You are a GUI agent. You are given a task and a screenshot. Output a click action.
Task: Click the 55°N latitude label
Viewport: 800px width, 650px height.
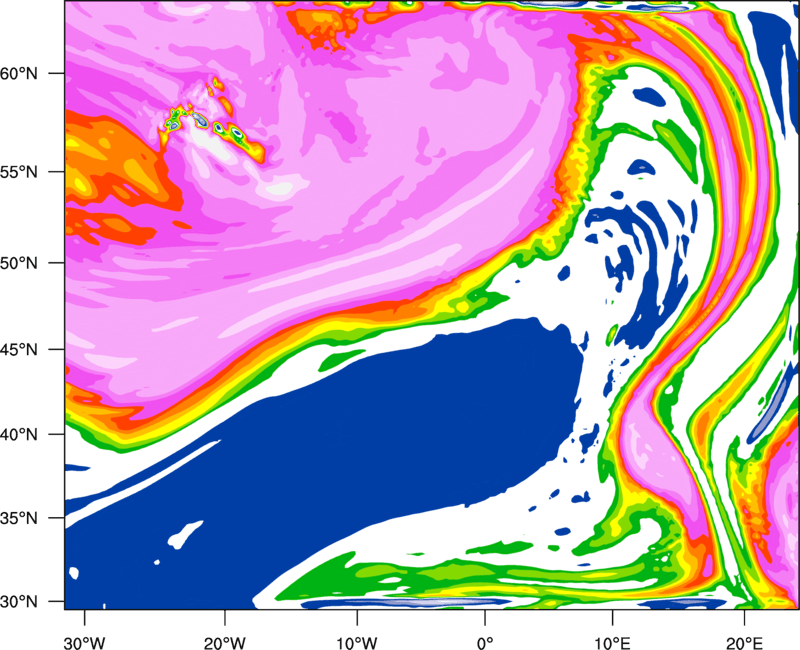19,172
